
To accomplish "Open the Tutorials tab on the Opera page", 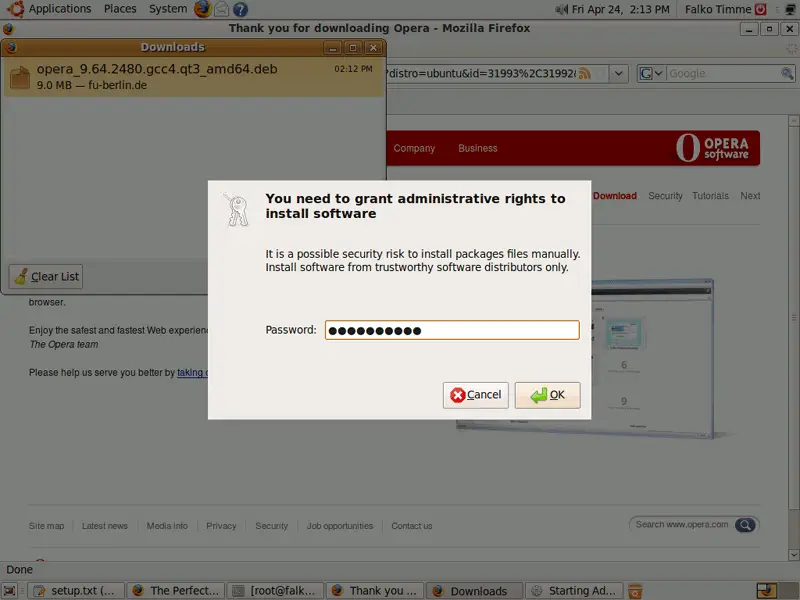I will coord(710,195).
